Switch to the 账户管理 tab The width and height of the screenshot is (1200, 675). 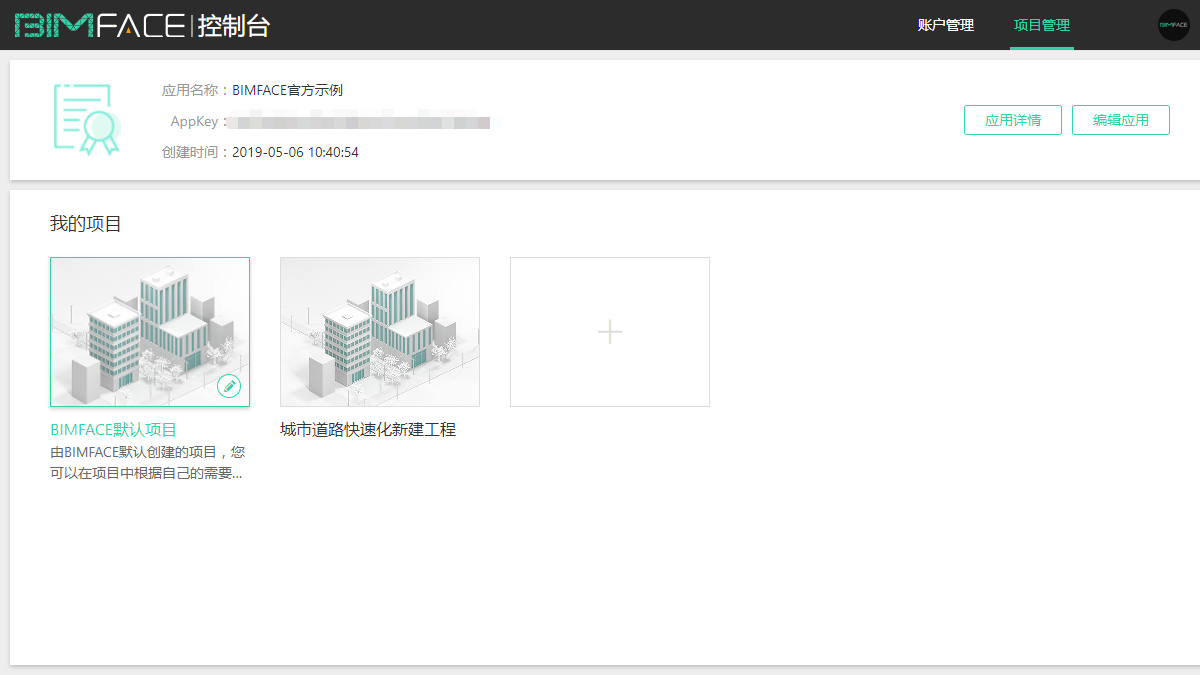tap(945, 25)
